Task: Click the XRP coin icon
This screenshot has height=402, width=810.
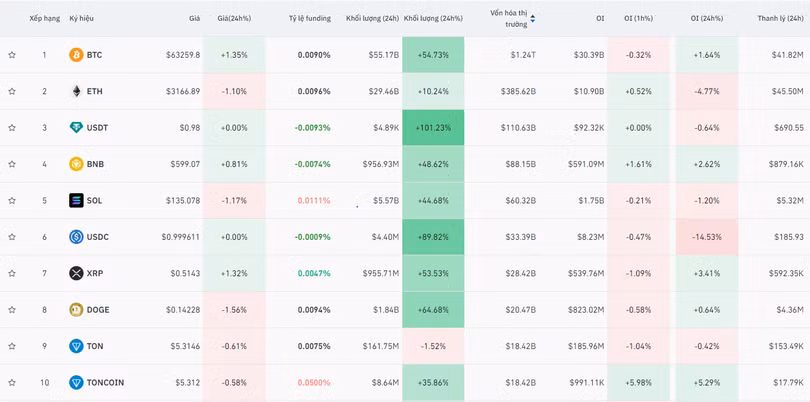Action: click(76, 273)
